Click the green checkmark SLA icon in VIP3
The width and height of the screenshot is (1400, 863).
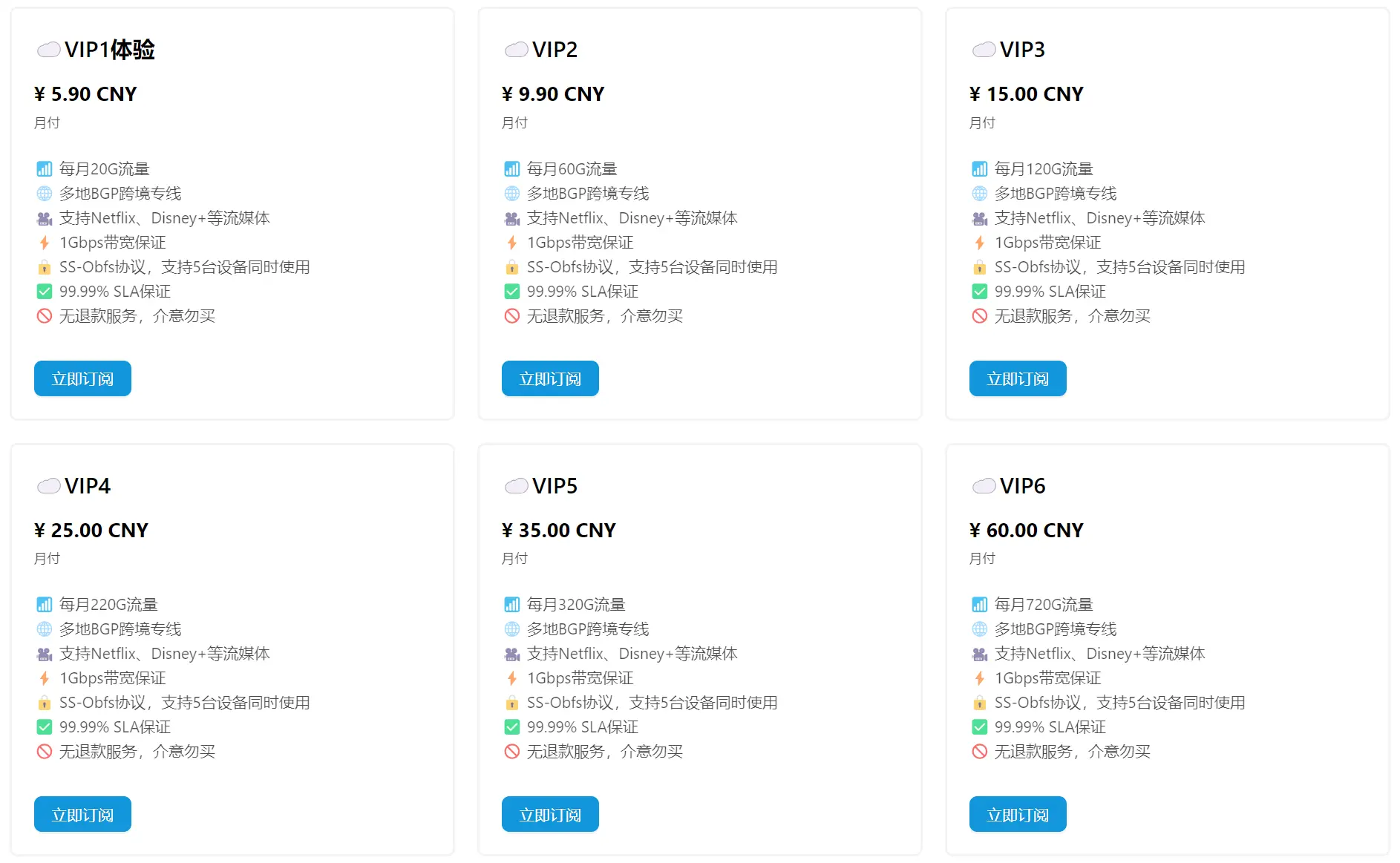[x=980, y=292]
